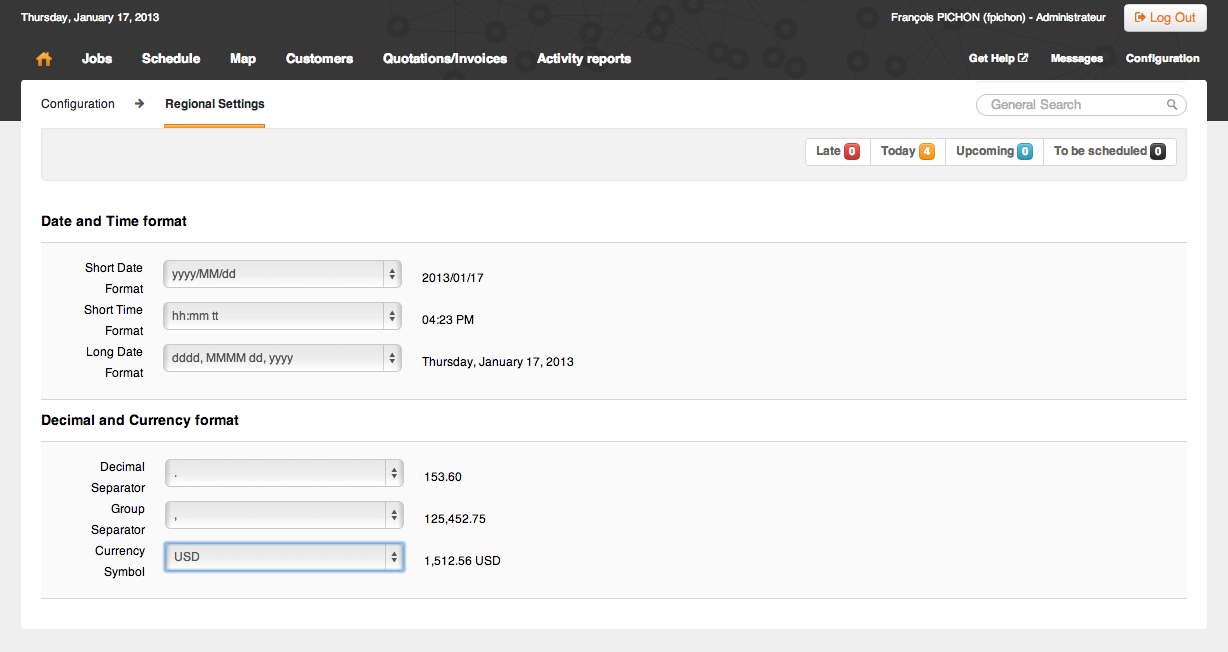Click the search magnifier icon
The image size is (1228, 652).
coord(1172,105)
